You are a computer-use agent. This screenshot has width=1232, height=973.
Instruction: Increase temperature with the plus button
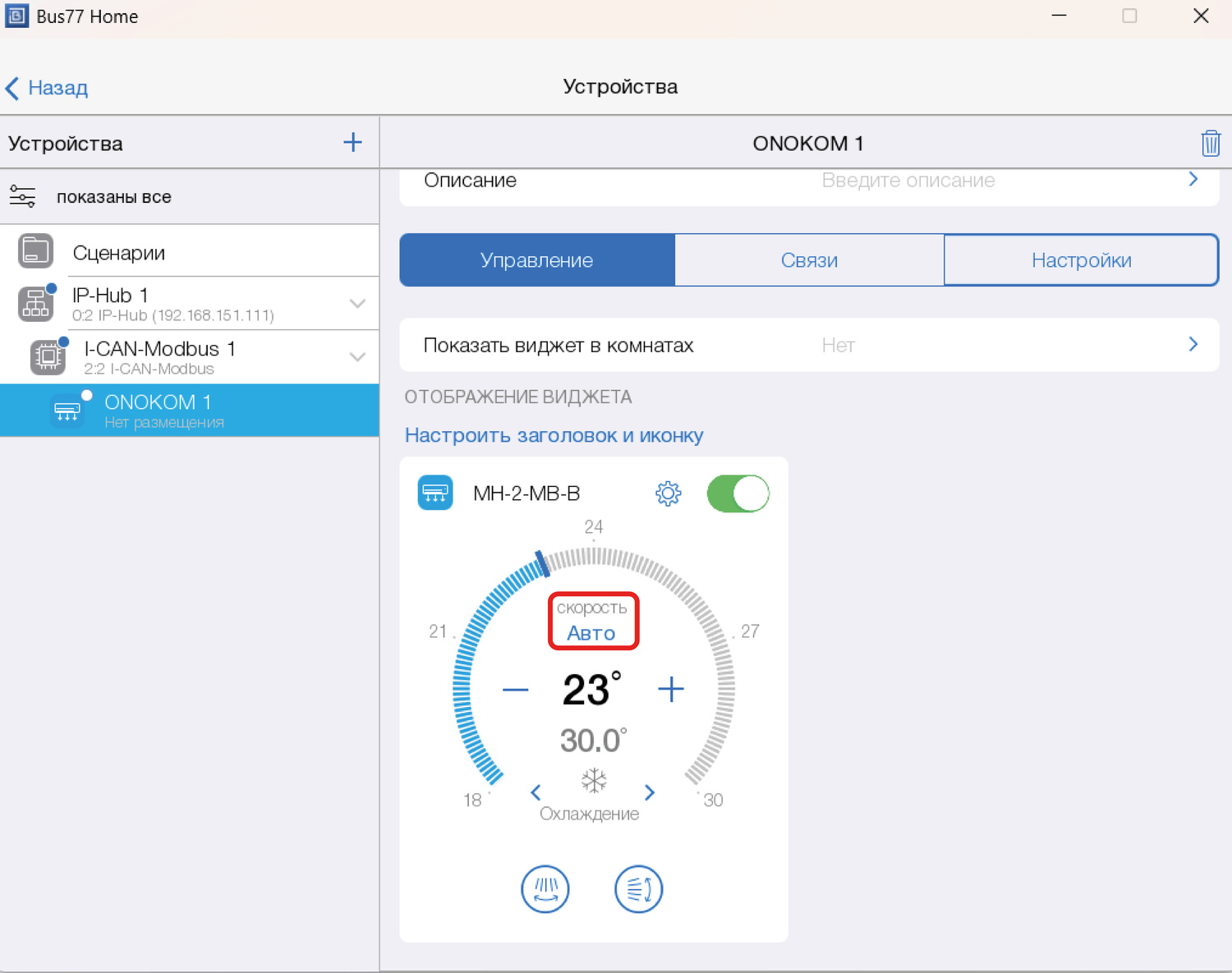(671, 689)
